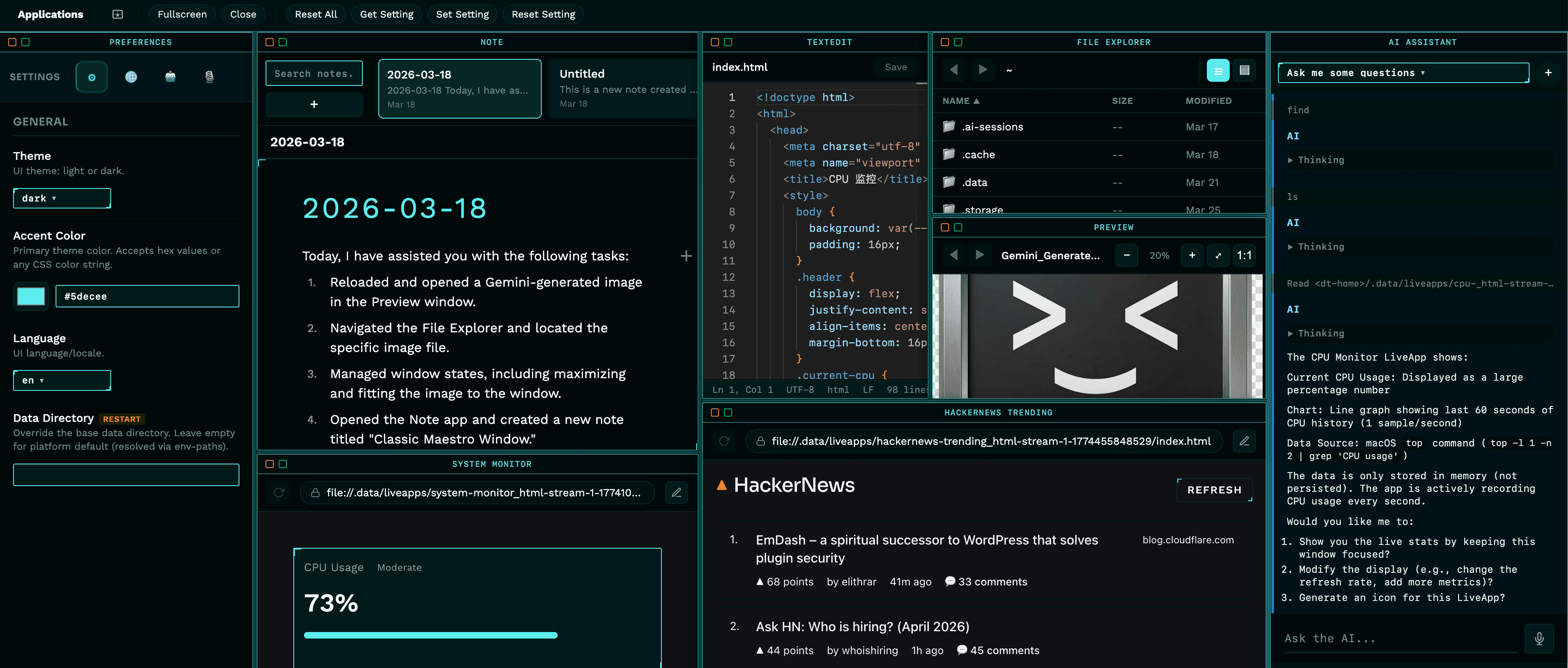The width and height of the screenshot is (1568, 668).
Task: Click the accent color swatch
Action: [x=30, y=296]
